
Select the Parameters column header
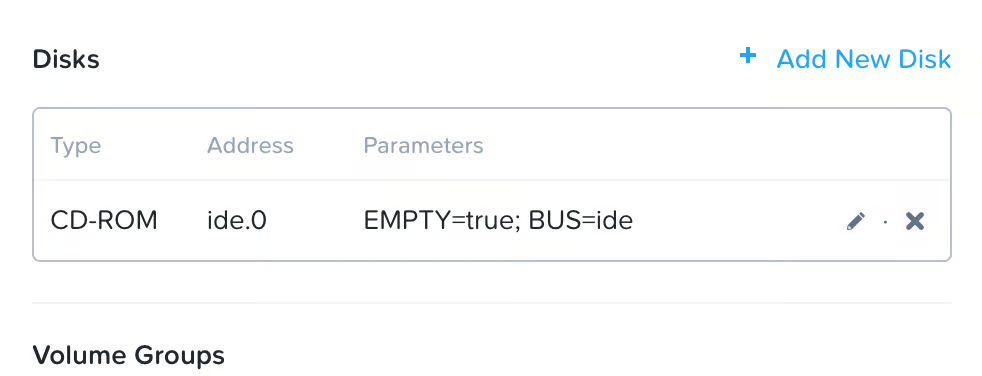coord(423,146)
